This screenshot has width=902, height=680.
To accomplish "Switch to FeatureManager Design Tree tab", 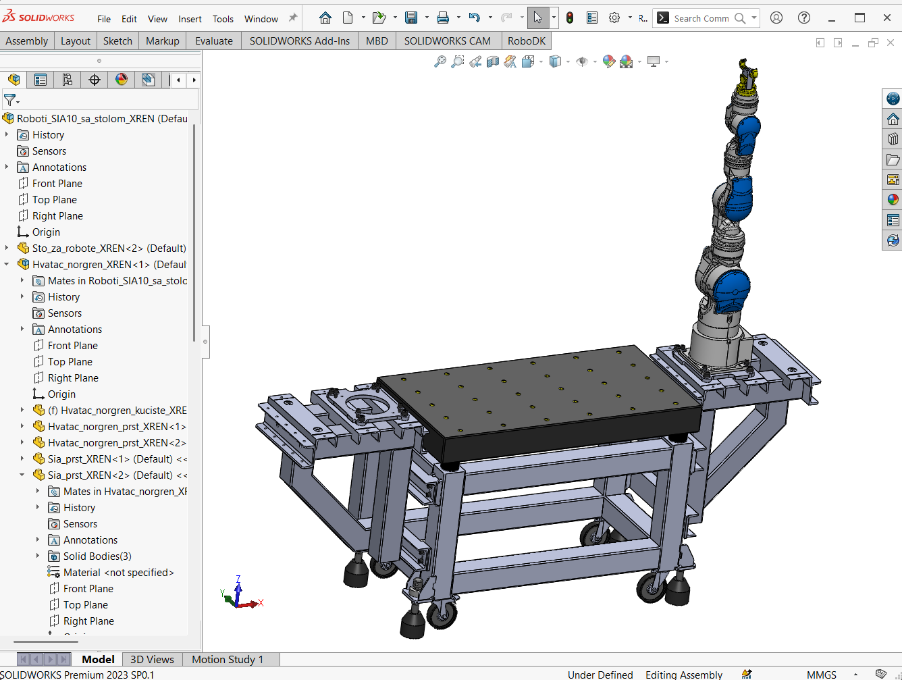I will [14, 80].
